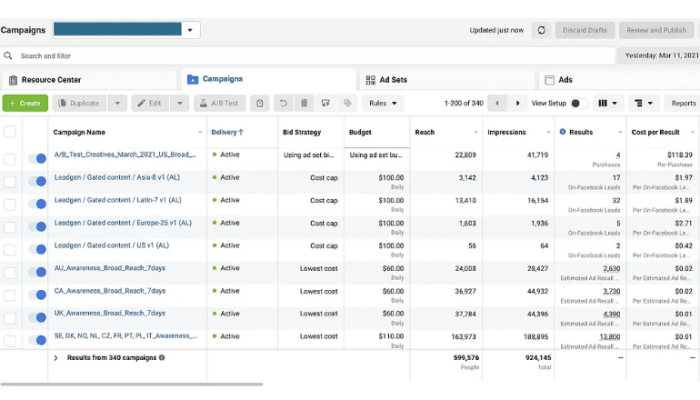Click the undo arrow icon in toolbar
The image size is (700, 400).
(282, 103)
